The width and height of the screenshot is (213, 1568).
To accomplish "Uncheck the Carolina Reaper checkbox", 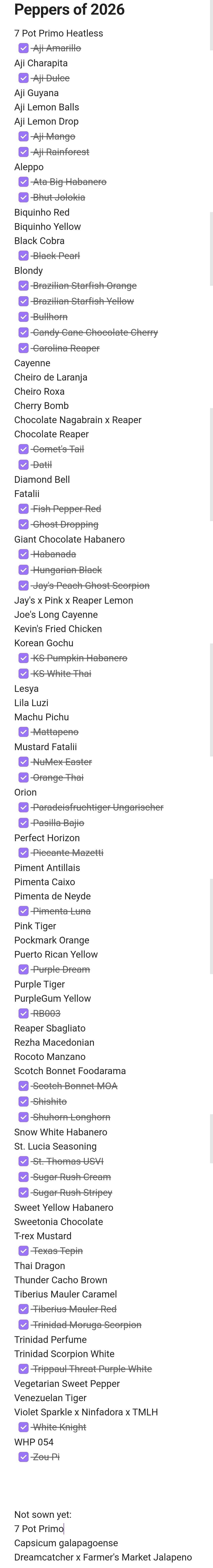I will (x=23, y=348).
